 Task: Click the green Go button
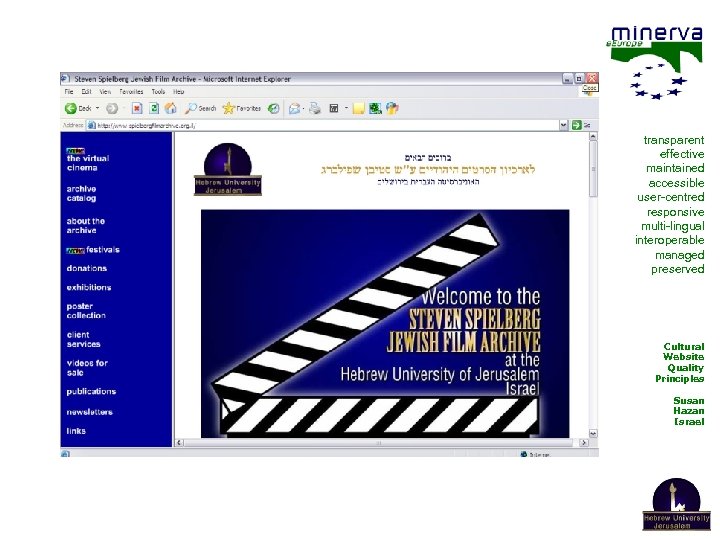[x=577, y=125]
